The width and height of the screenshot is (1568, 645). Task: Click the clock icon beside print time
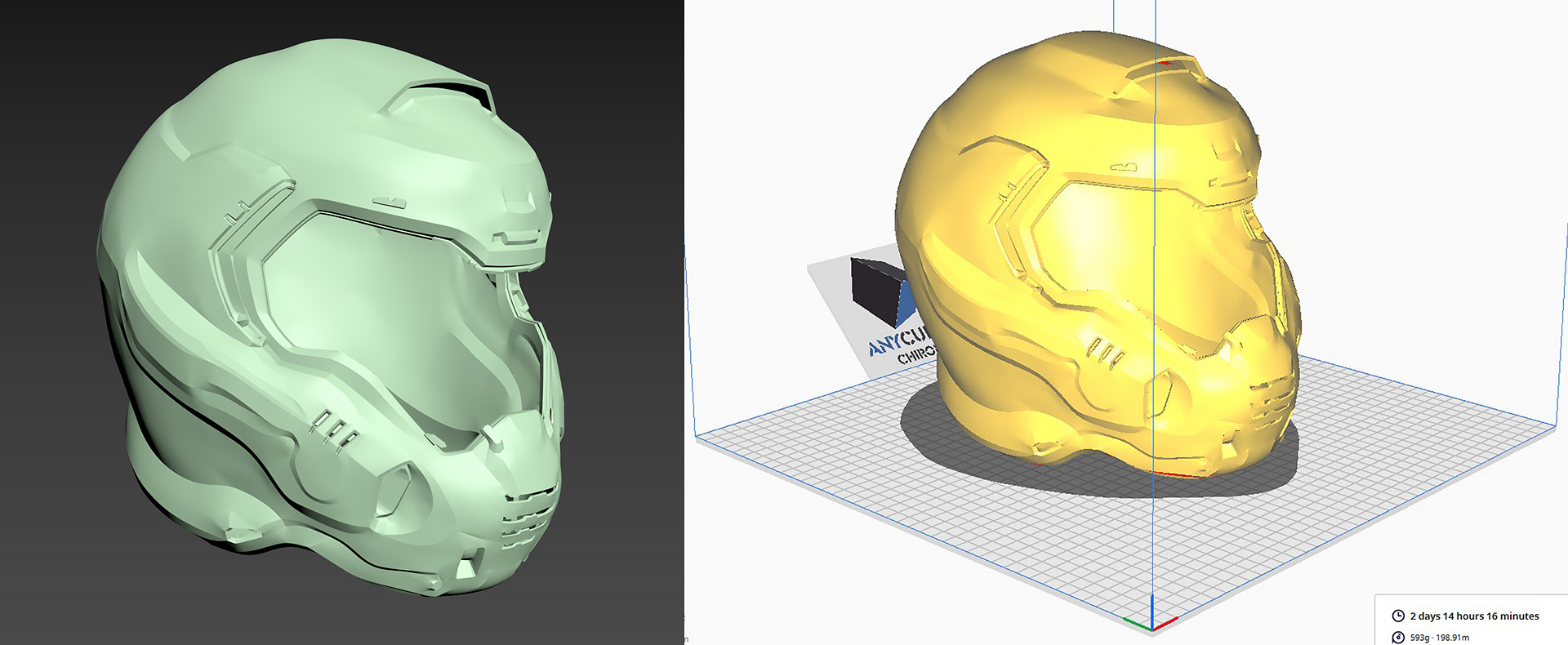coord(1397,616)
